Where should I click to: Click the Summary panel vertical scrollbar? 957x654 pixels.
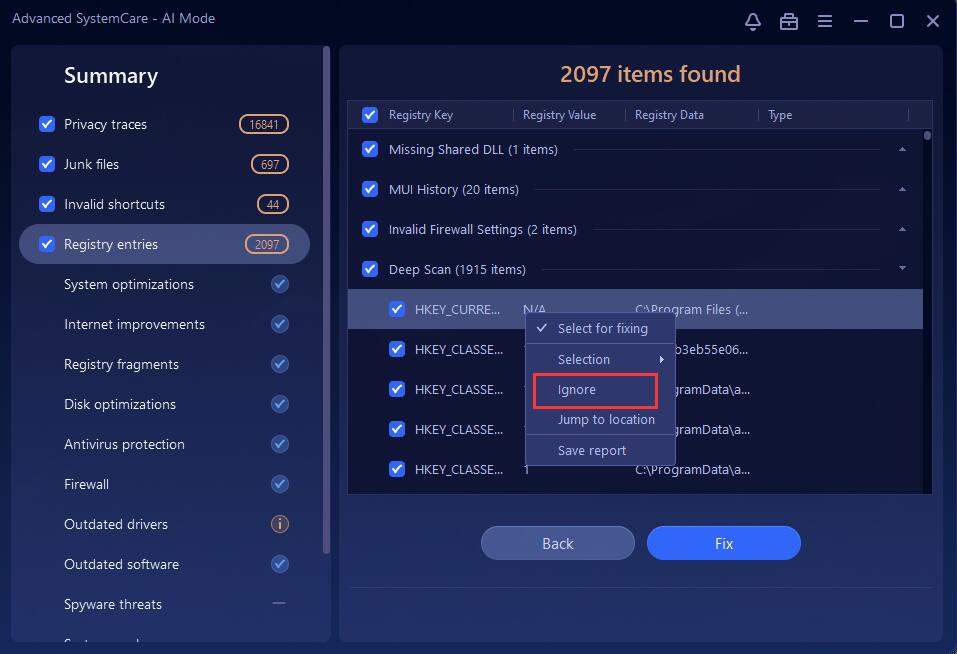[327, 299]
